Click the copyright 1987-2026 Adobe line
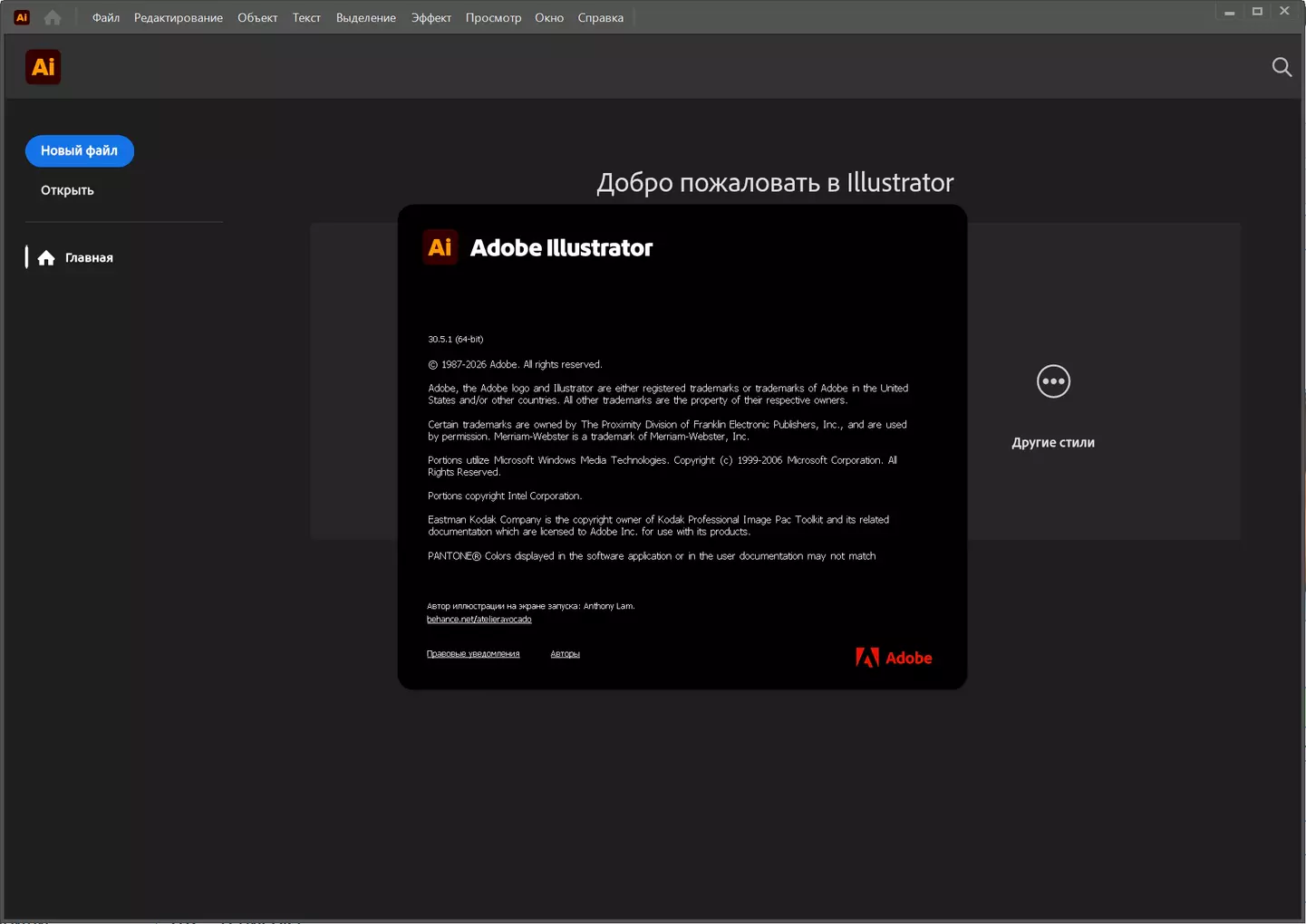Screen dimensions: 1306x924 click(x=515, y=364)
